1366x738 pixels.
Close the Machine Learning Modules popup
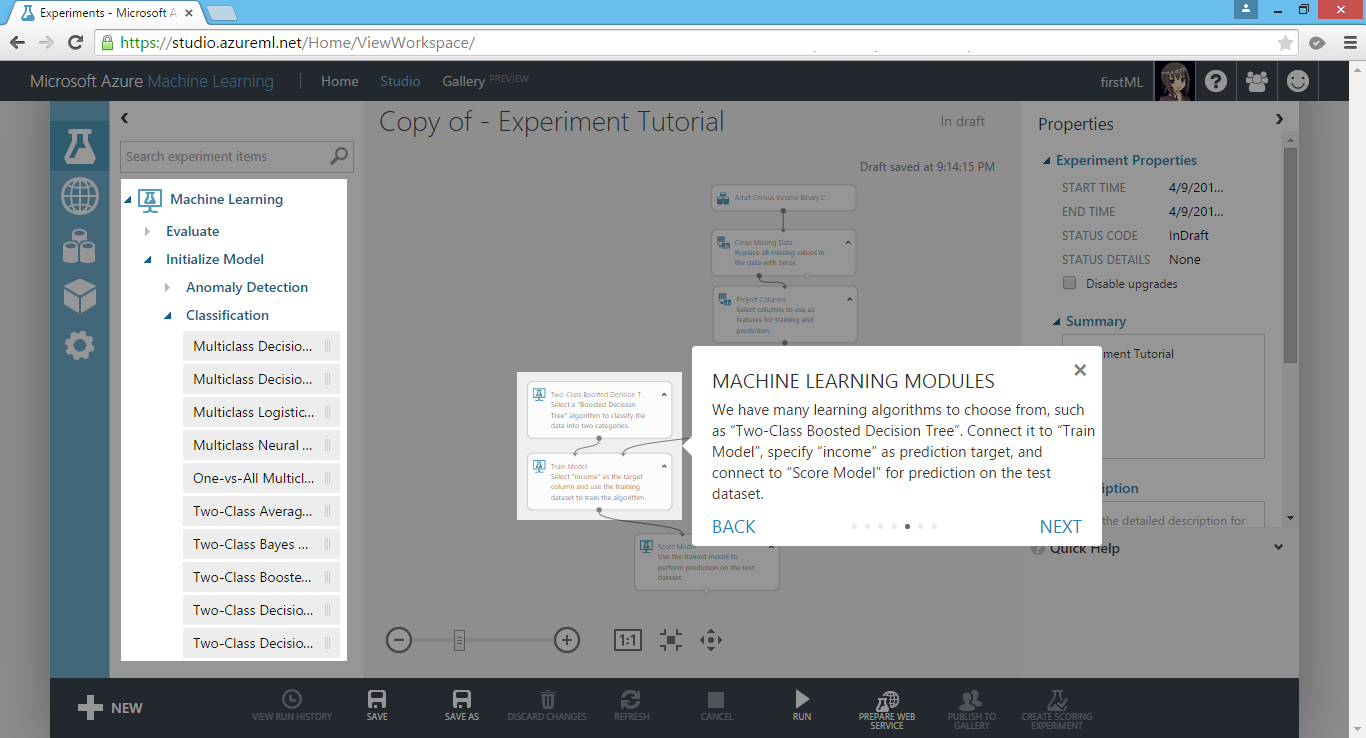1080,370
